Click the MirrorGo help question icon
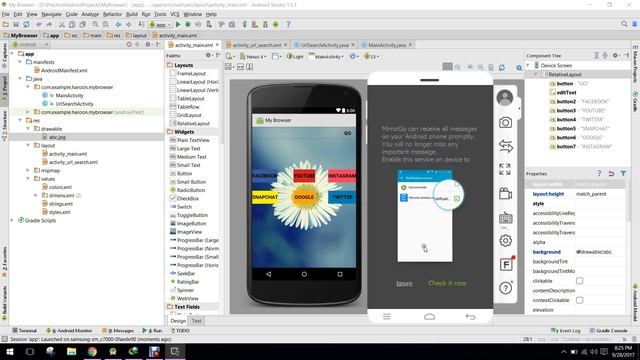The image size is (640, 360). pos(505,288)
